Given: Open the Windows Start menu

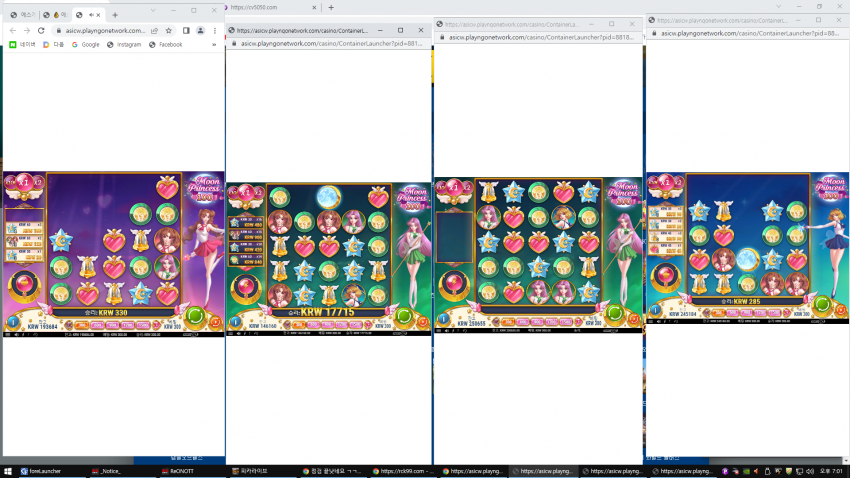Looking at the screenshot, I should (8, 471).
